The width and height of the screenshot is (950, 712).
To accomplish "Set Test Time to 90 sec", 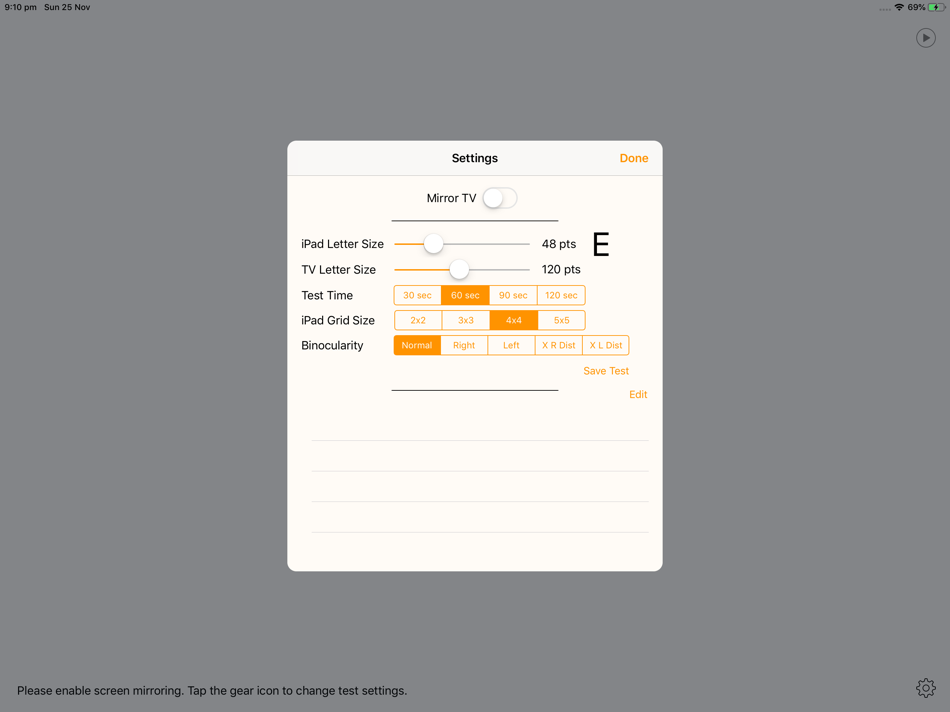I will pos(513,295).
